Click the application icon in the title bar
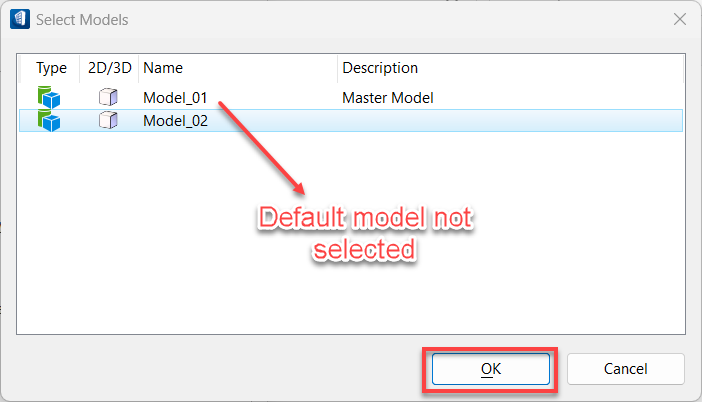Screen dimensions: 702x402 [20, 19]
